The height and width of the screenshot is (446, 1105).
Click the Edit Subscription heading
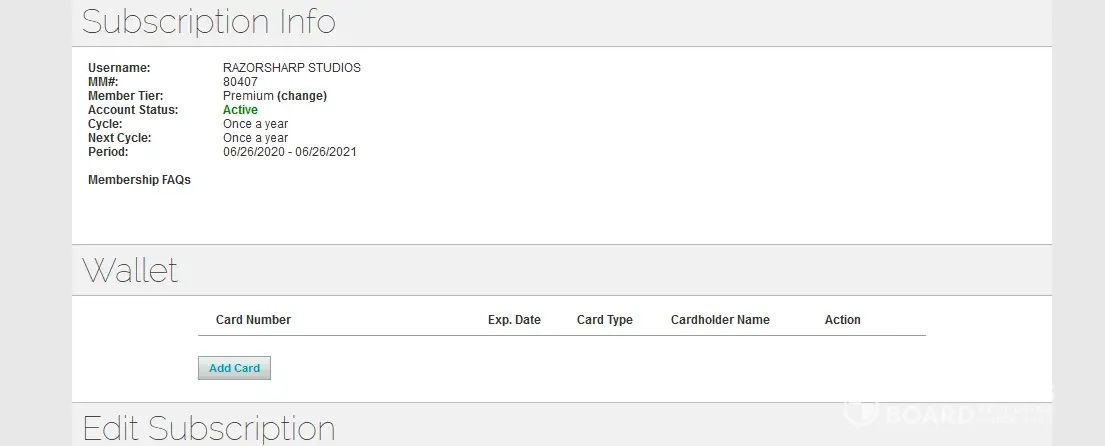208,428
